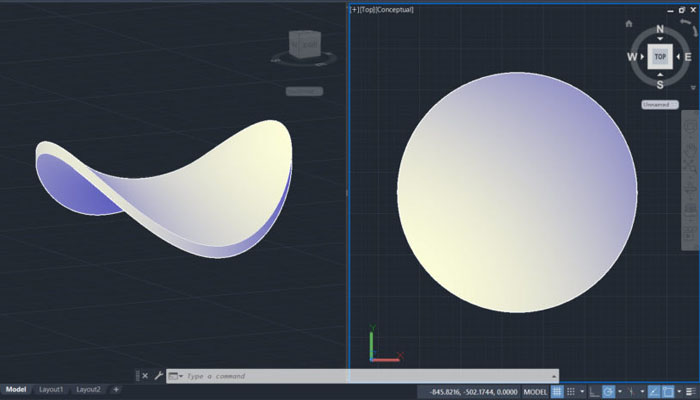
Task: Click the Type a command input field
Action: coord(300,376)
